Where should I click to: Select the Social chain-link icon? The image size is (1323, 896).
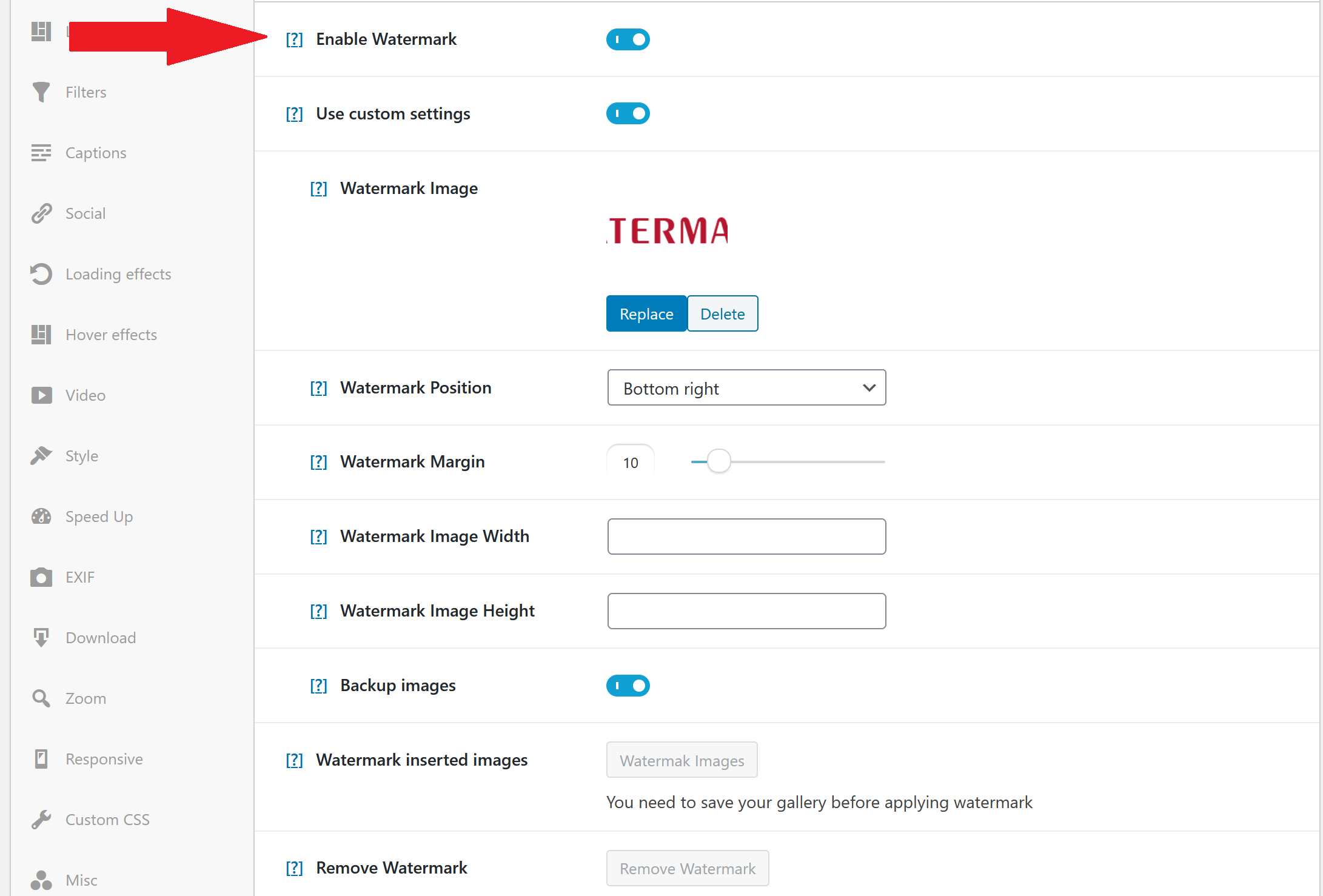[x=41, y=213]
